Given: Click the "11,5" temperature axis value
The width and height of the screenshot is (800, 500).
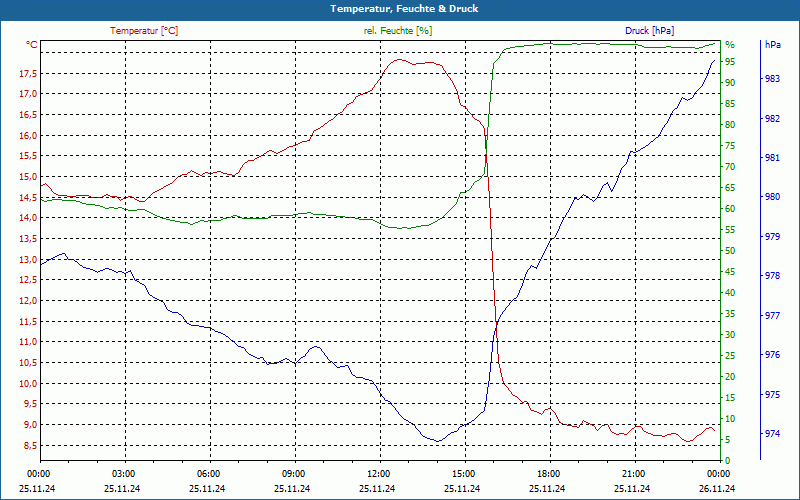Looking at the screenshot, I should (x=28, y=322).
